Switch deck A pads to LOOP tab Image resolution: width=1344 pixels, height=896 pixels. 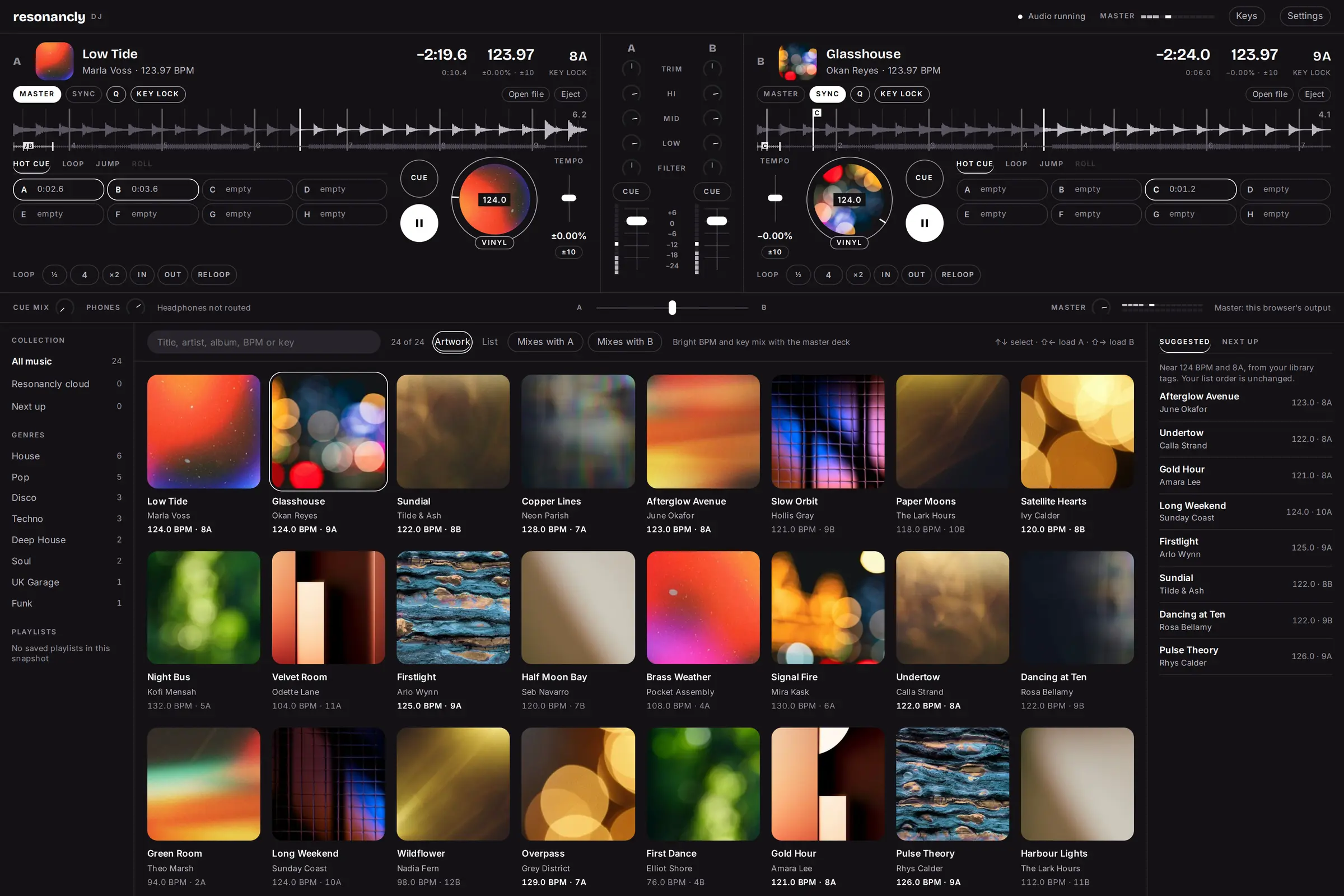73,164
